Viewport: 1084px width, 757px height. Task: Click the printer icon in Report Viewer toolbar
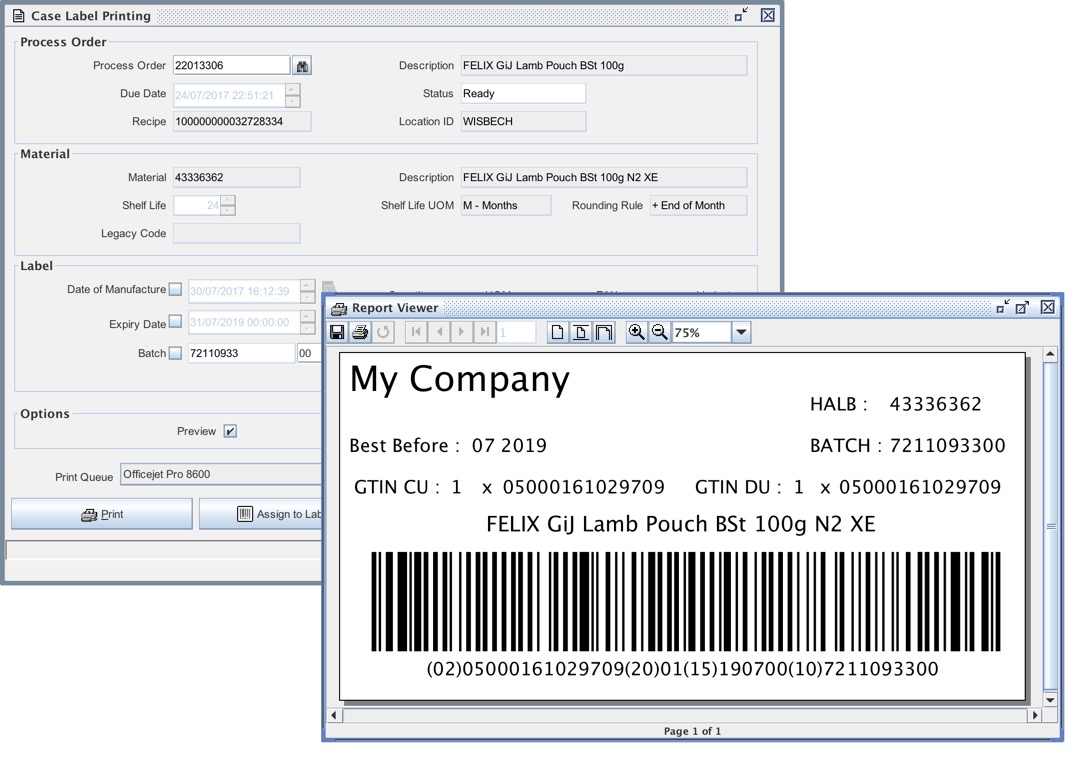pyautogui.click(x=360, y=332)
